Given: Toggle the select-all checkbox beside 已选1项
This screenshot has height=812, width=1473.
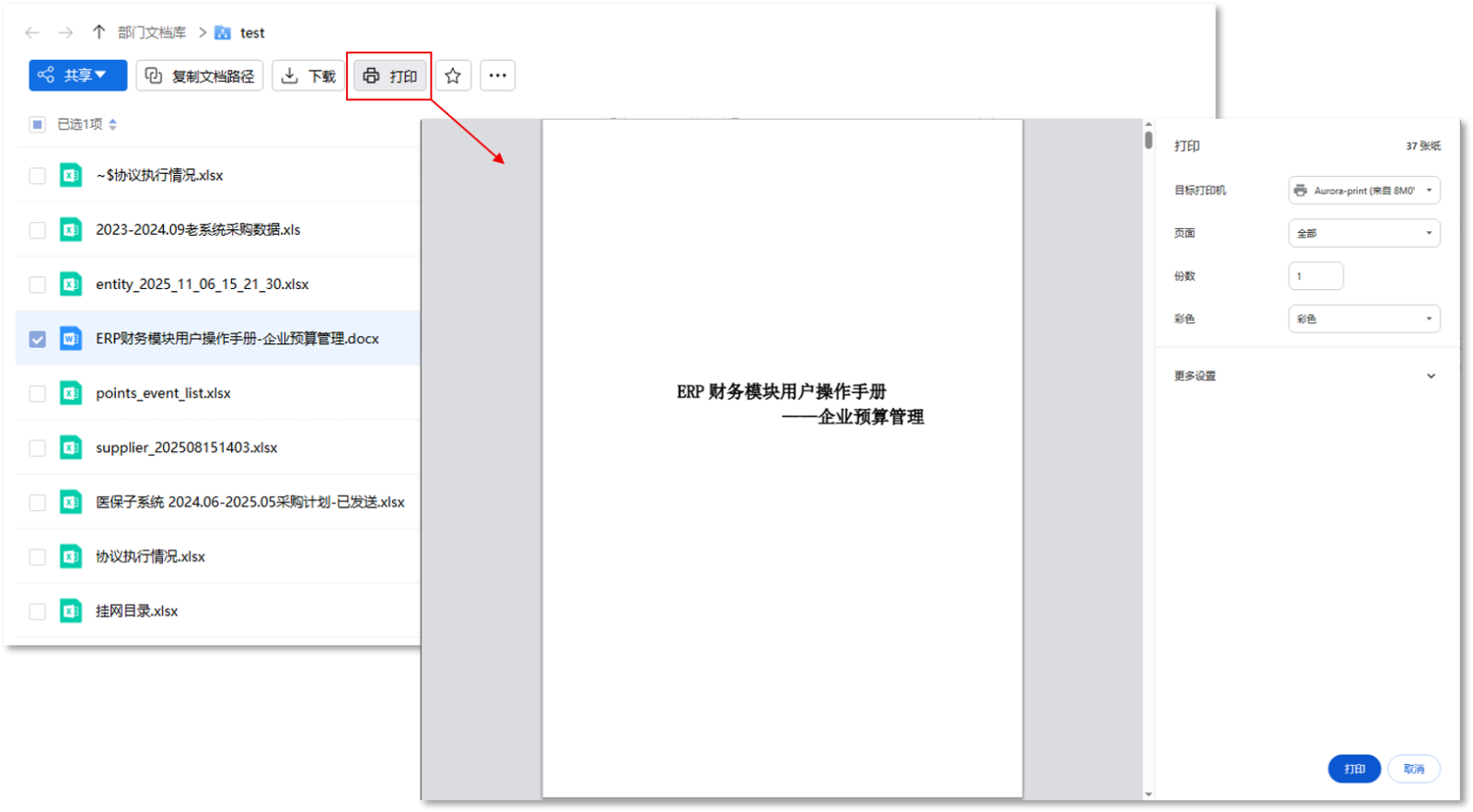Looking at the screenshot, I should pyautogui.click(x=38, y=124).
